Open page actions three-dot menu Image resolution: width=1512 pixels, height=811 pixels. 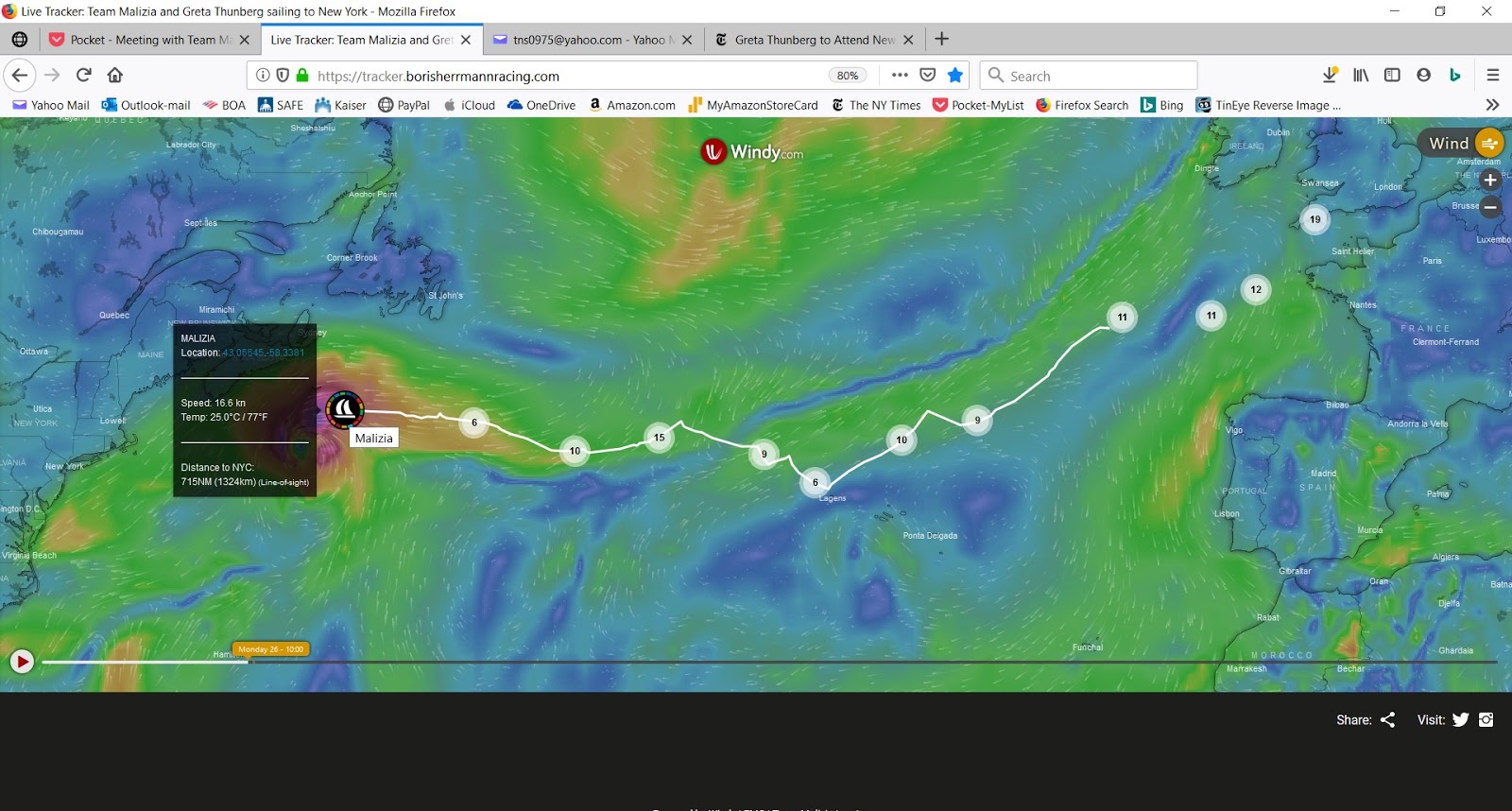point(900,75)
